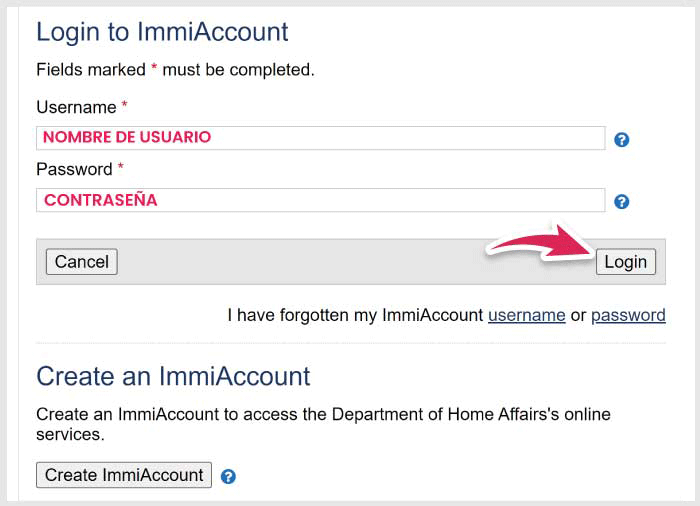The width and height of the screenshot is (700, 506).
Task: Click the Password field label
Action: 74,169
